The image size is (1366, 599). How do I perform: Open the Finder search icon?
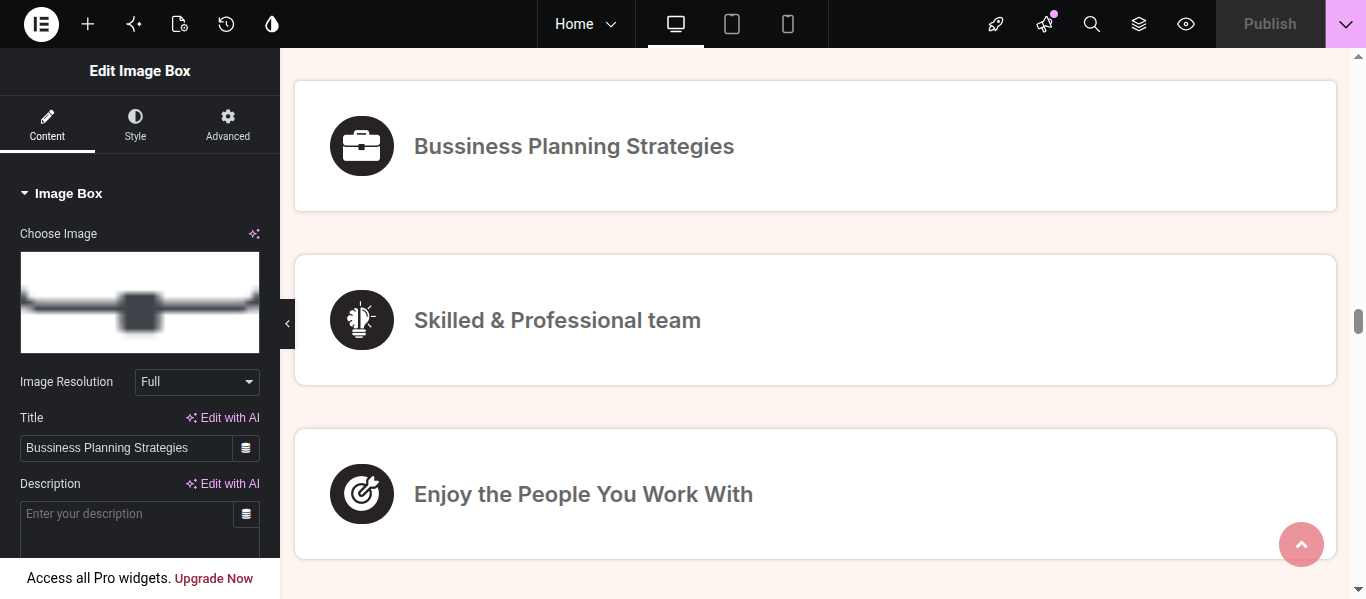1092,24
